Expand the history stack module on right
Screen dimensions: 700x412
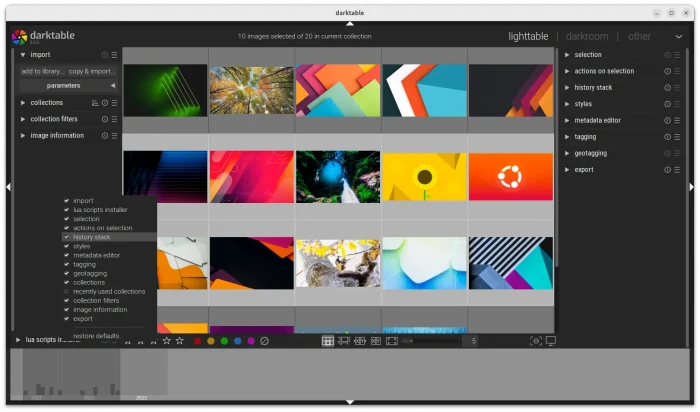567,88
